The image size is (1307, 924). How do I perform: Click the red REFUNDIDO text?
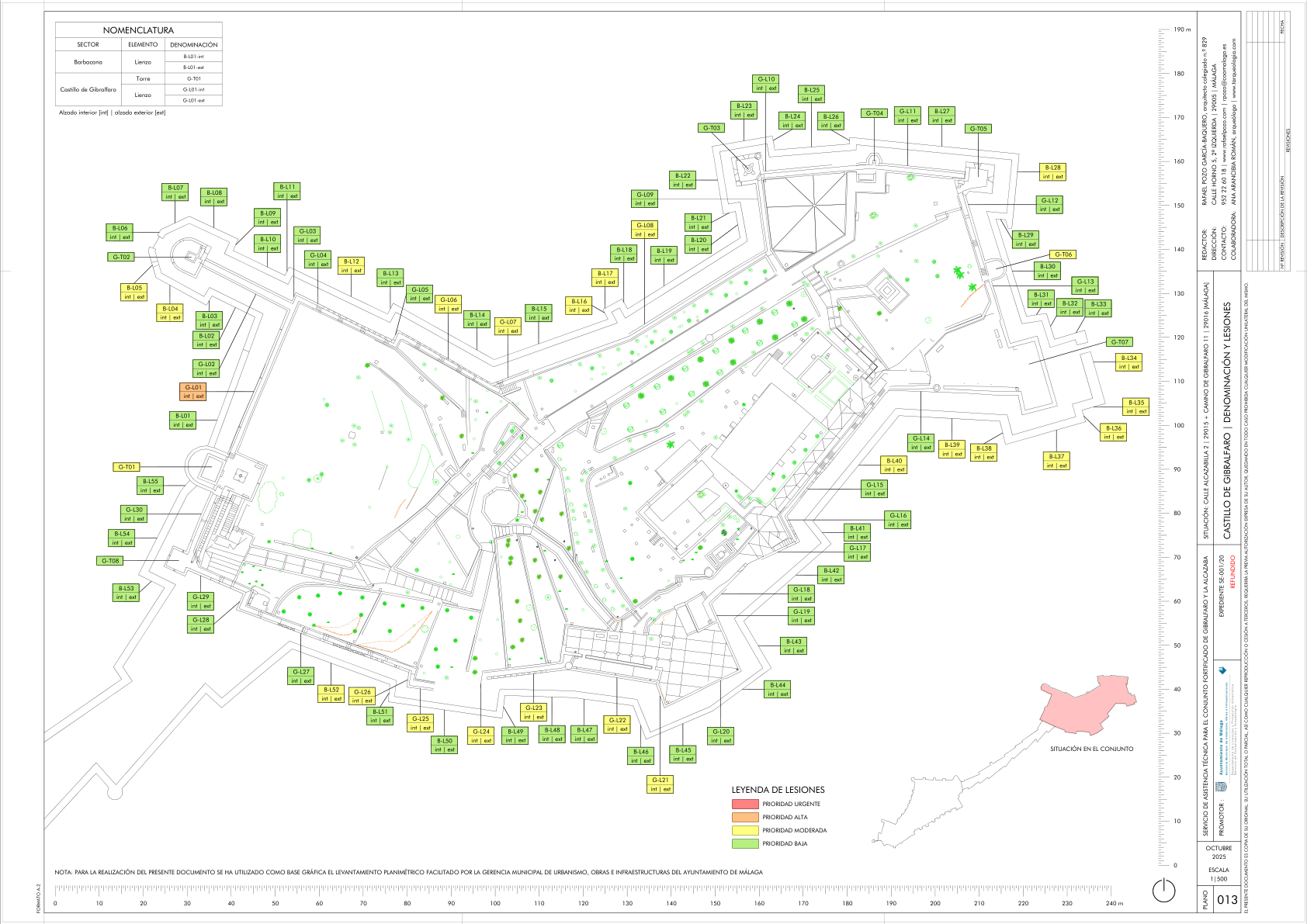1232,572
